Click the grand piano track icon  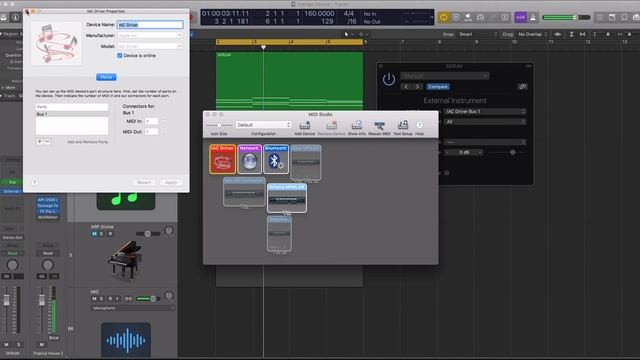click(x=125, y=262)
